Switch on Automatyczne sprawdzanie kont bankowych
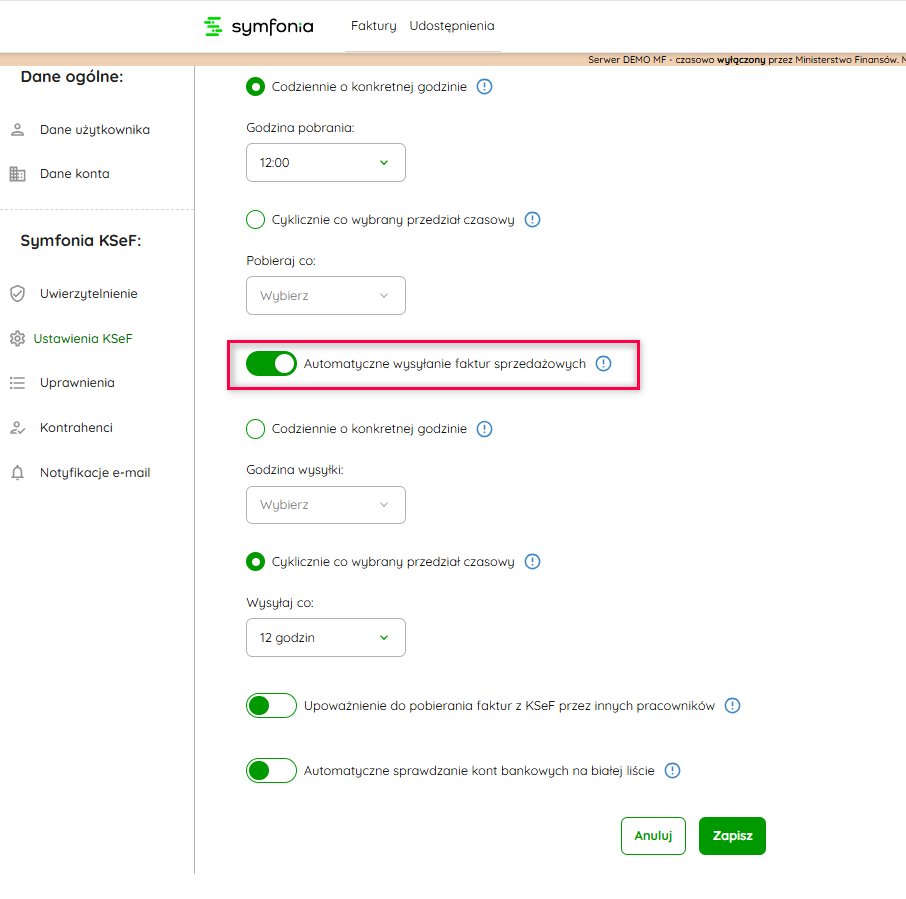This screenshot has height=899, width=906. click(x=272, y=771)
